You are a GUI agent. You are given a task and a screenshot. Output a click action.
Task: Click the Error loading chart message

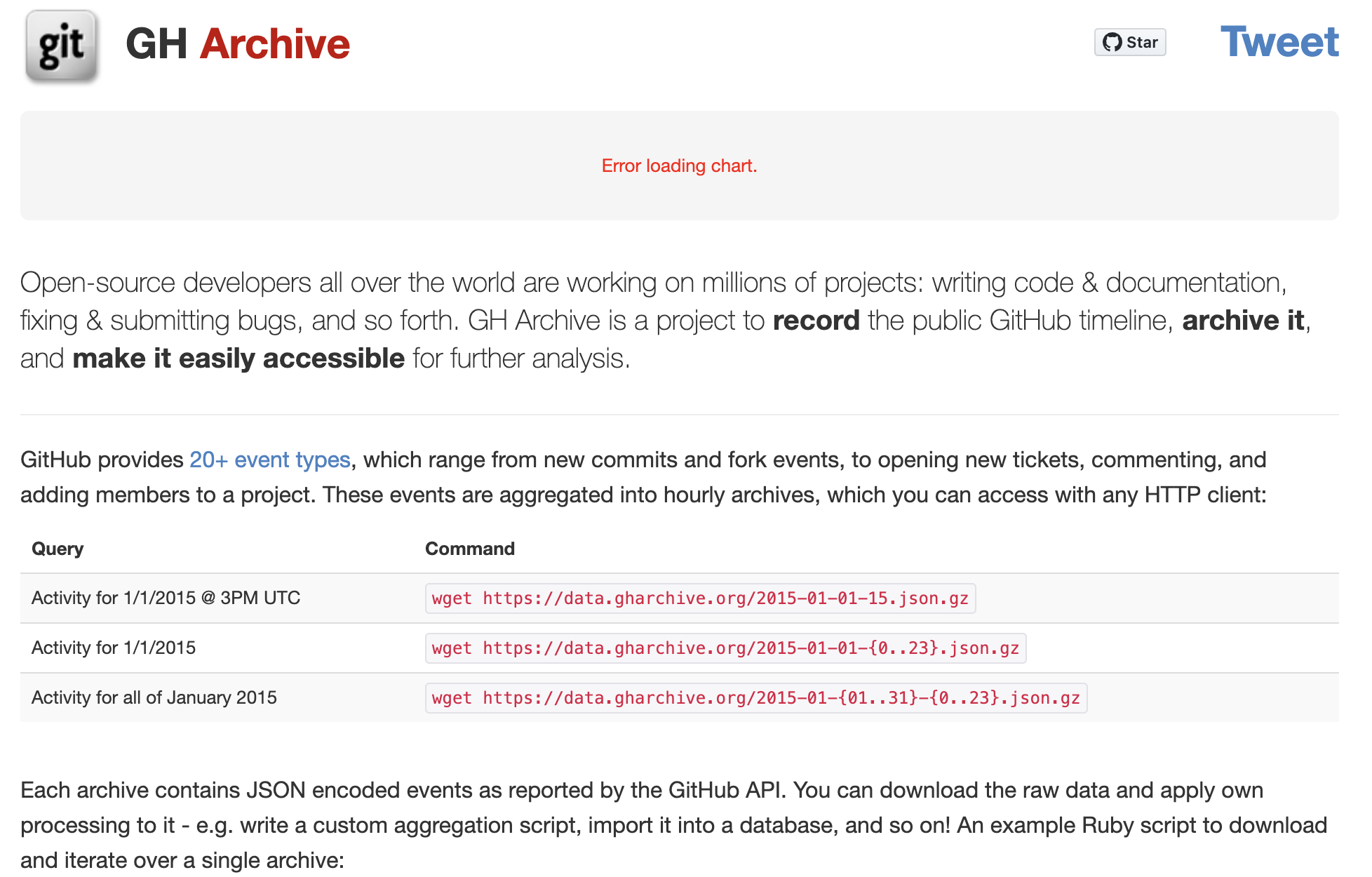pyautogui.click(x=679, y=166)
